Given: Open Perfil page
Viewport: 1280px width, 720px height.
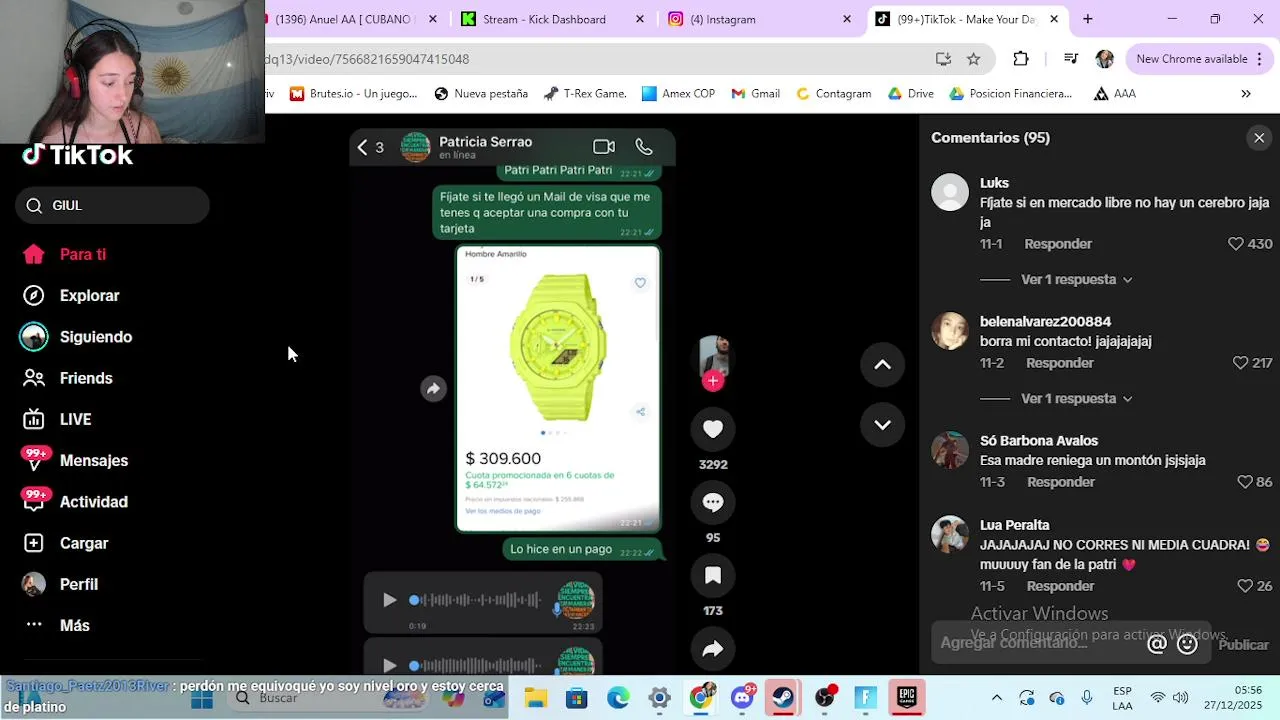Looking at the screenshot, I should click(x=60, y=584).
